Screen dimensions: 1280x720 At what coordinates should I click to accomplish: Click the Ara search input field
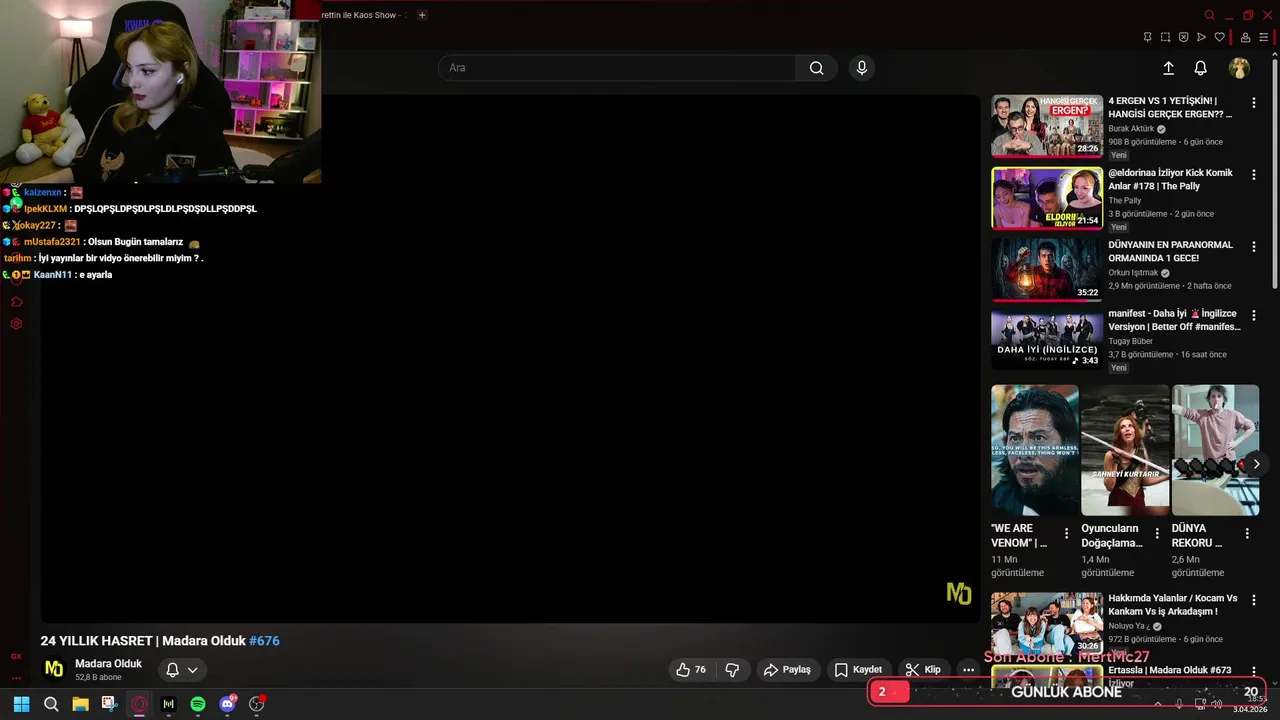617,68
